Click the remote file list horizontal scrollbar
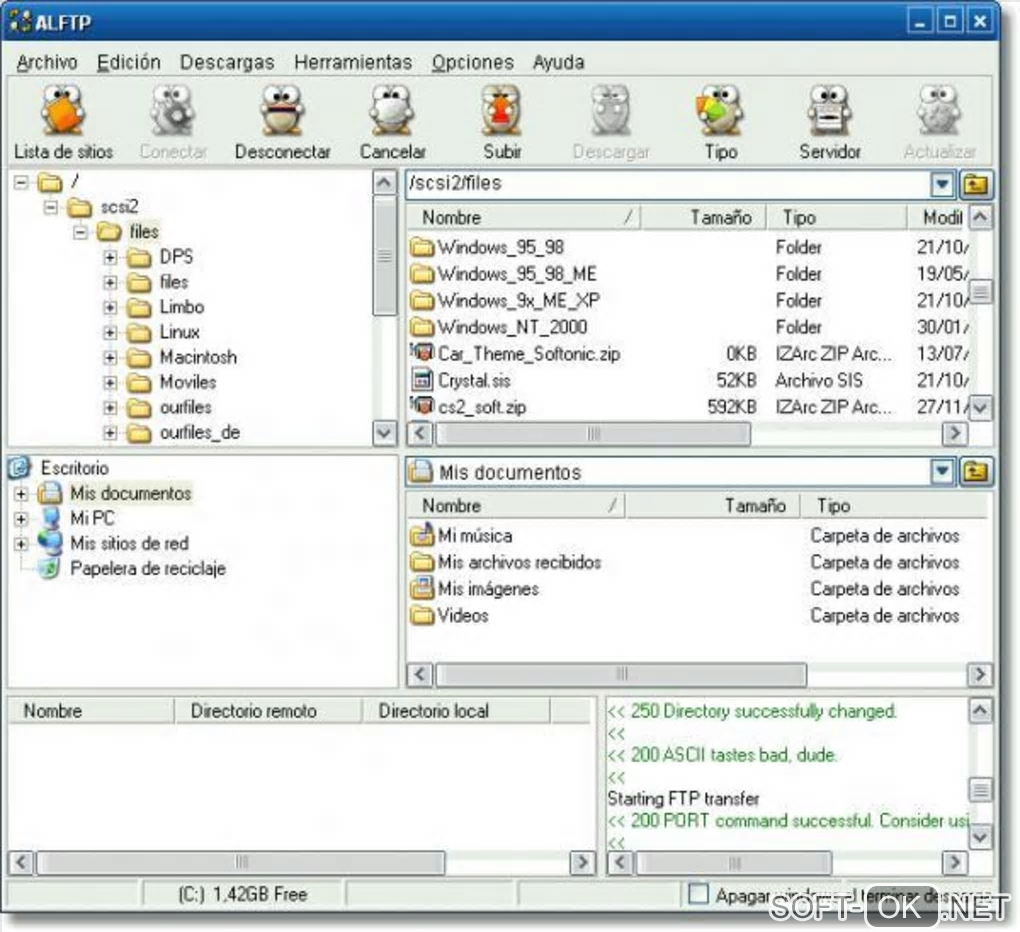 tap(592, 434)
